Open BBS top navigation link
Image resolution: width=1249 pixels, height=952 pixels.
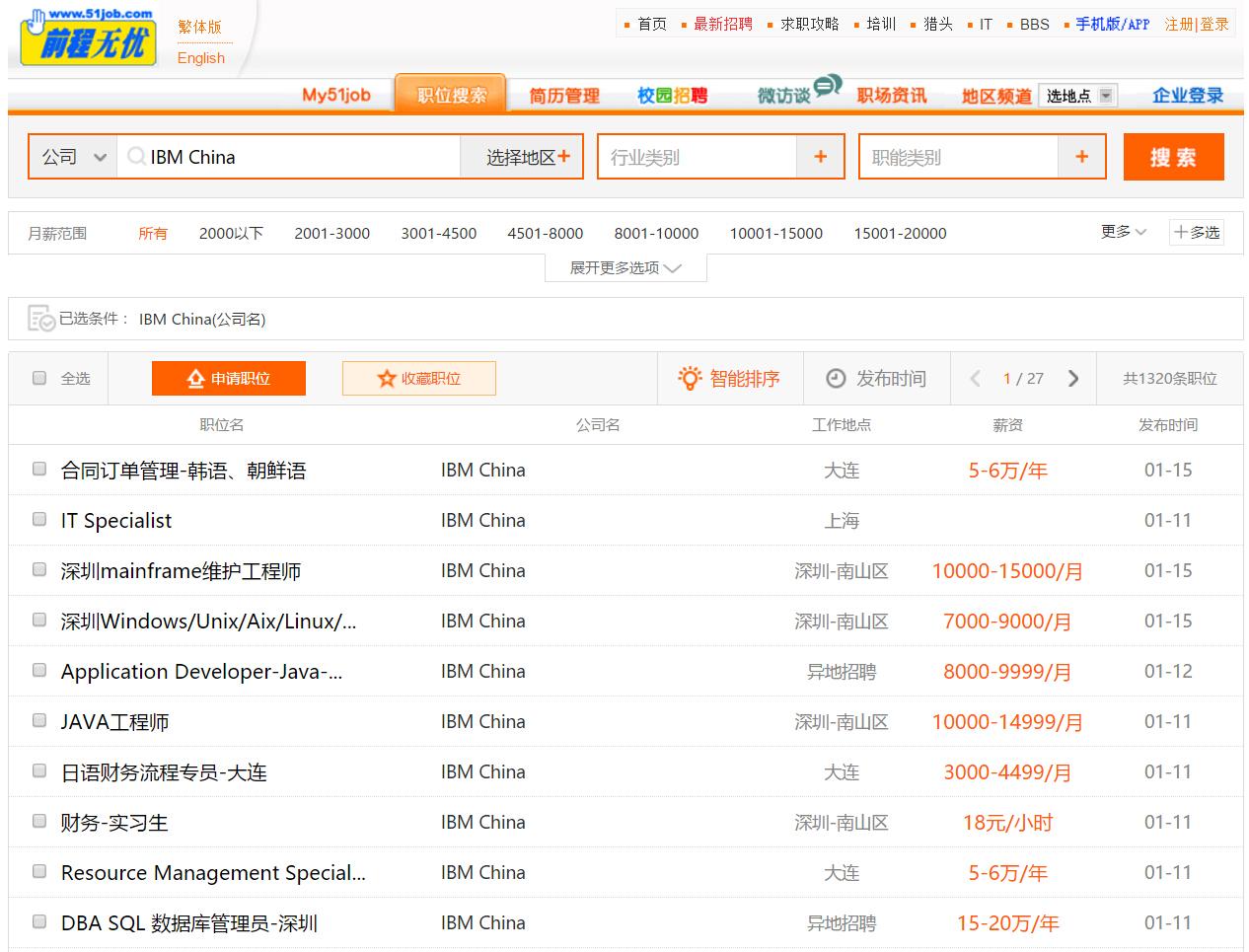(1034, 24)
